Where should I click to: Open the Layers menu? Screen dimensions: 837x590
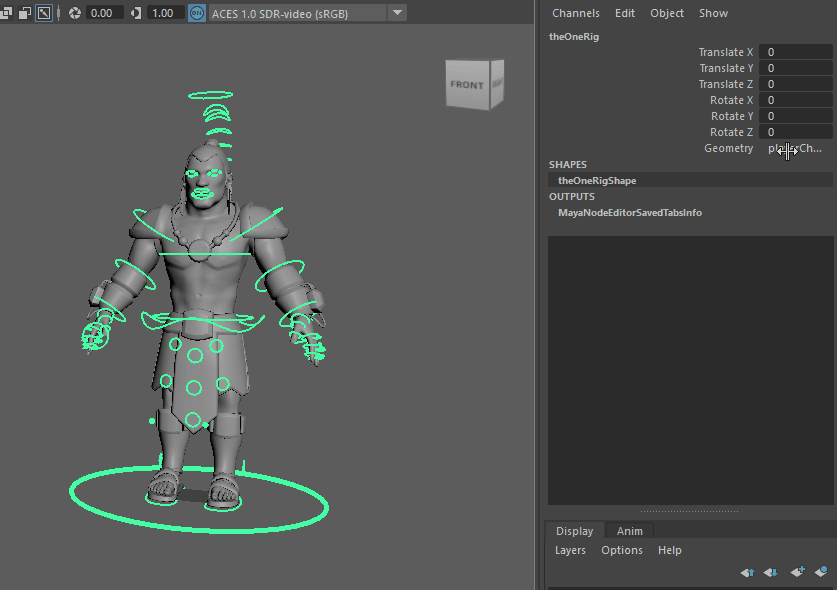[570, 550]
